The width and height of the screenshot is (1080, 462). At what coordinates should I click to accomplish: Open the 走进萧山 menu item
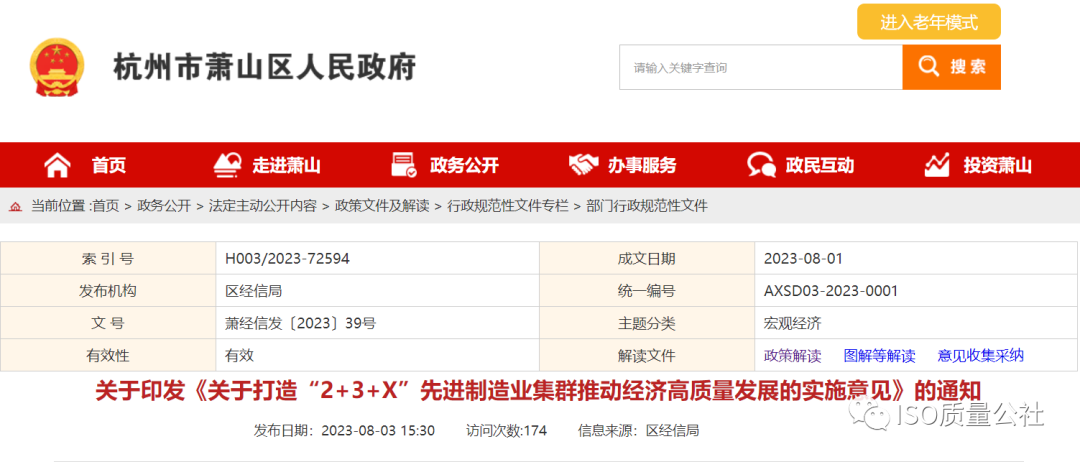point(287,165)
